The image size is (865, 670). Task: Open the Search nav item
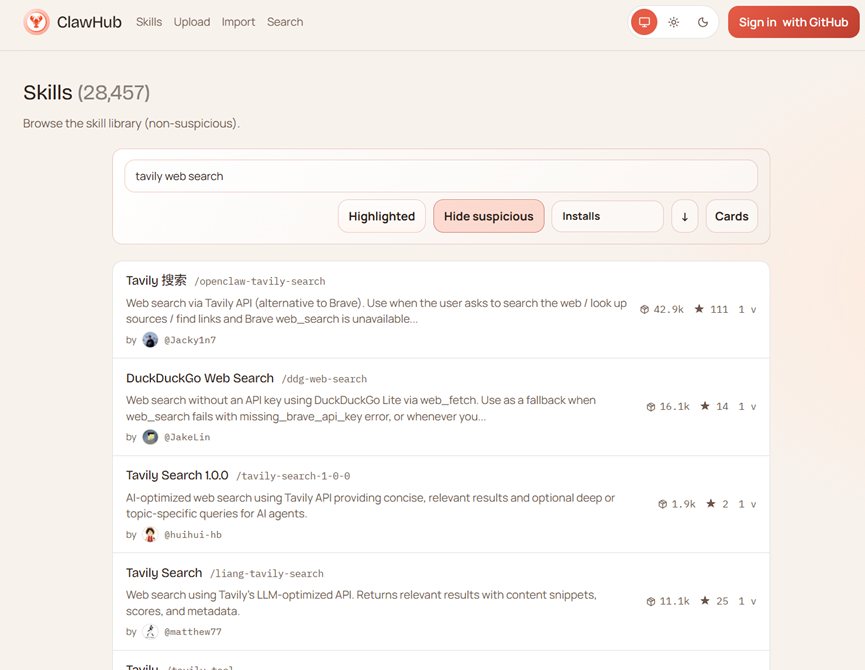click(285, 22)
